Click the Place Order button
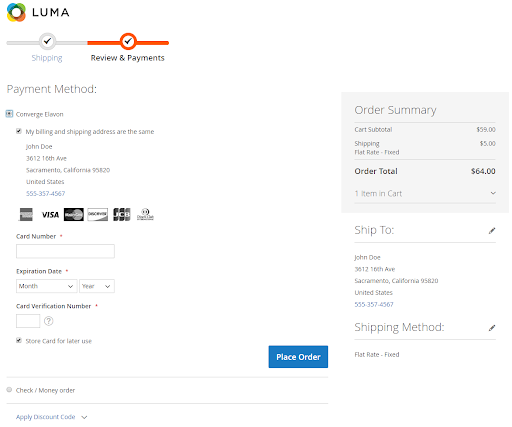Image resolution: width=512 pixels, height=427 pixels. pos(298,357)
